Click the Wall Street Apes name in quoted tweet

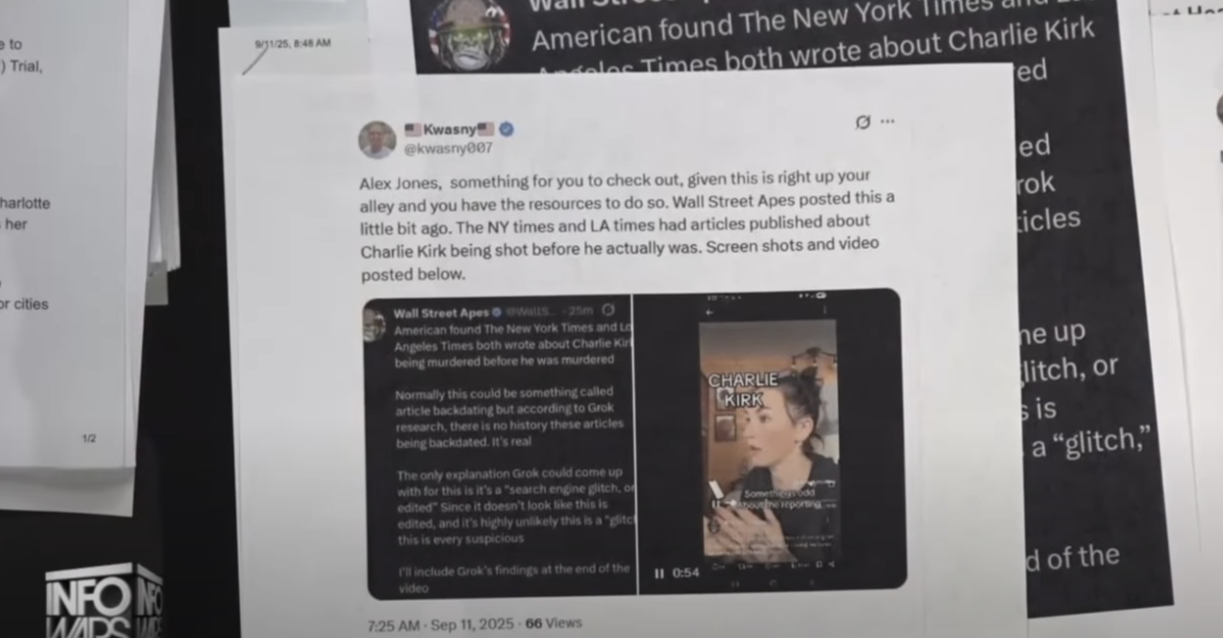(x=440, y=313)
